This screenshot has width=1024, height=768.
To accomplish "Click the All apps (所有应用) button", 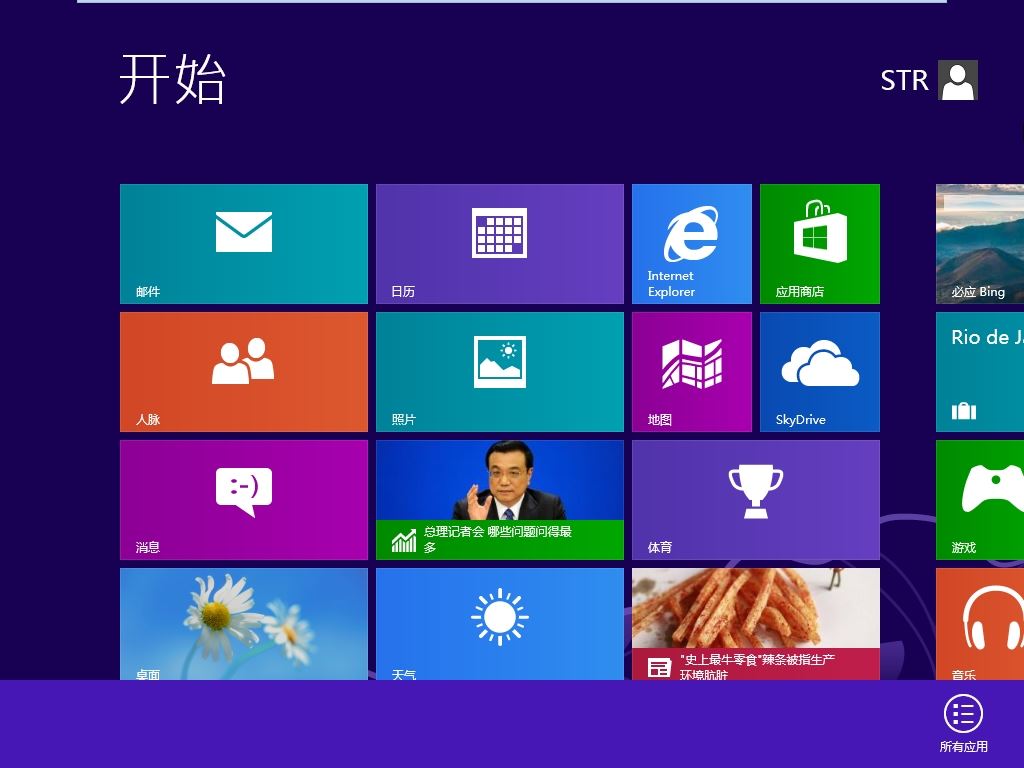I will pyautogui.click(x=963, y=724).
